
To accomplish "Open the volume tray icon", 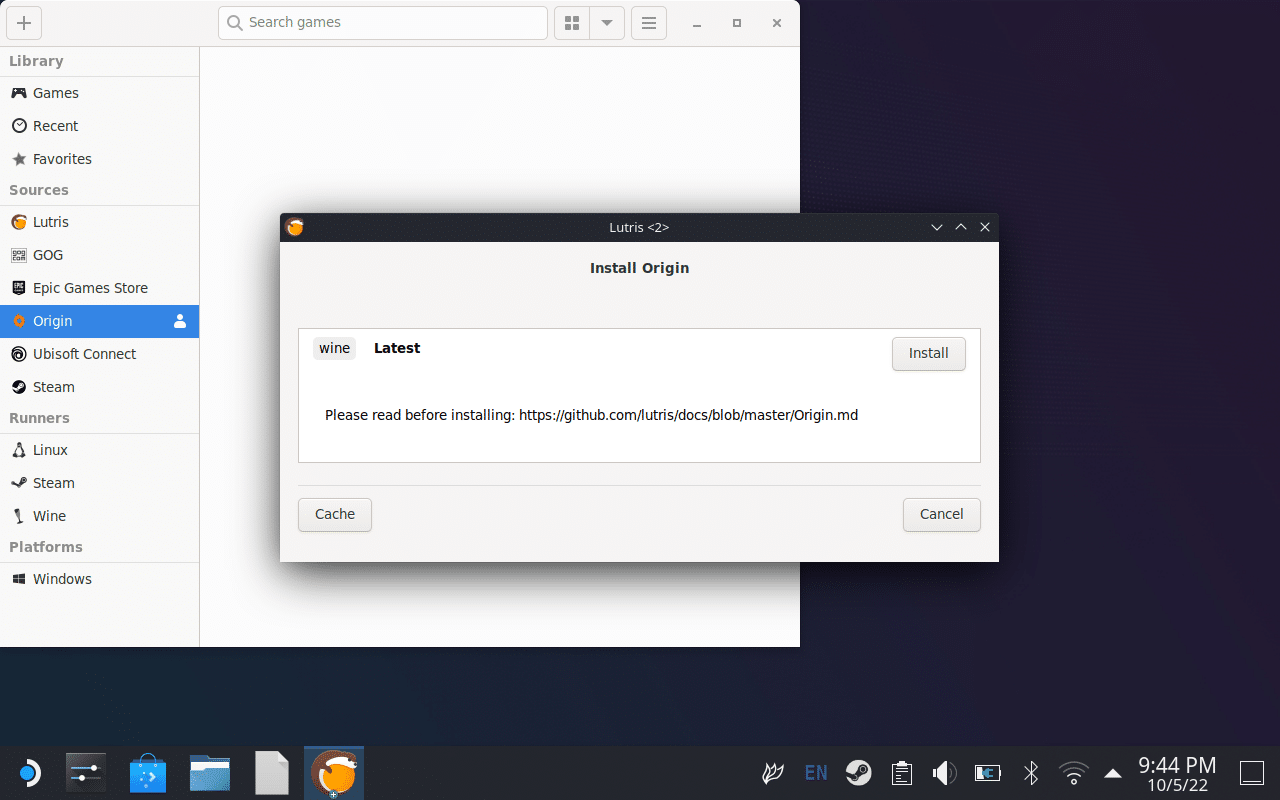I will click(944, 773).
